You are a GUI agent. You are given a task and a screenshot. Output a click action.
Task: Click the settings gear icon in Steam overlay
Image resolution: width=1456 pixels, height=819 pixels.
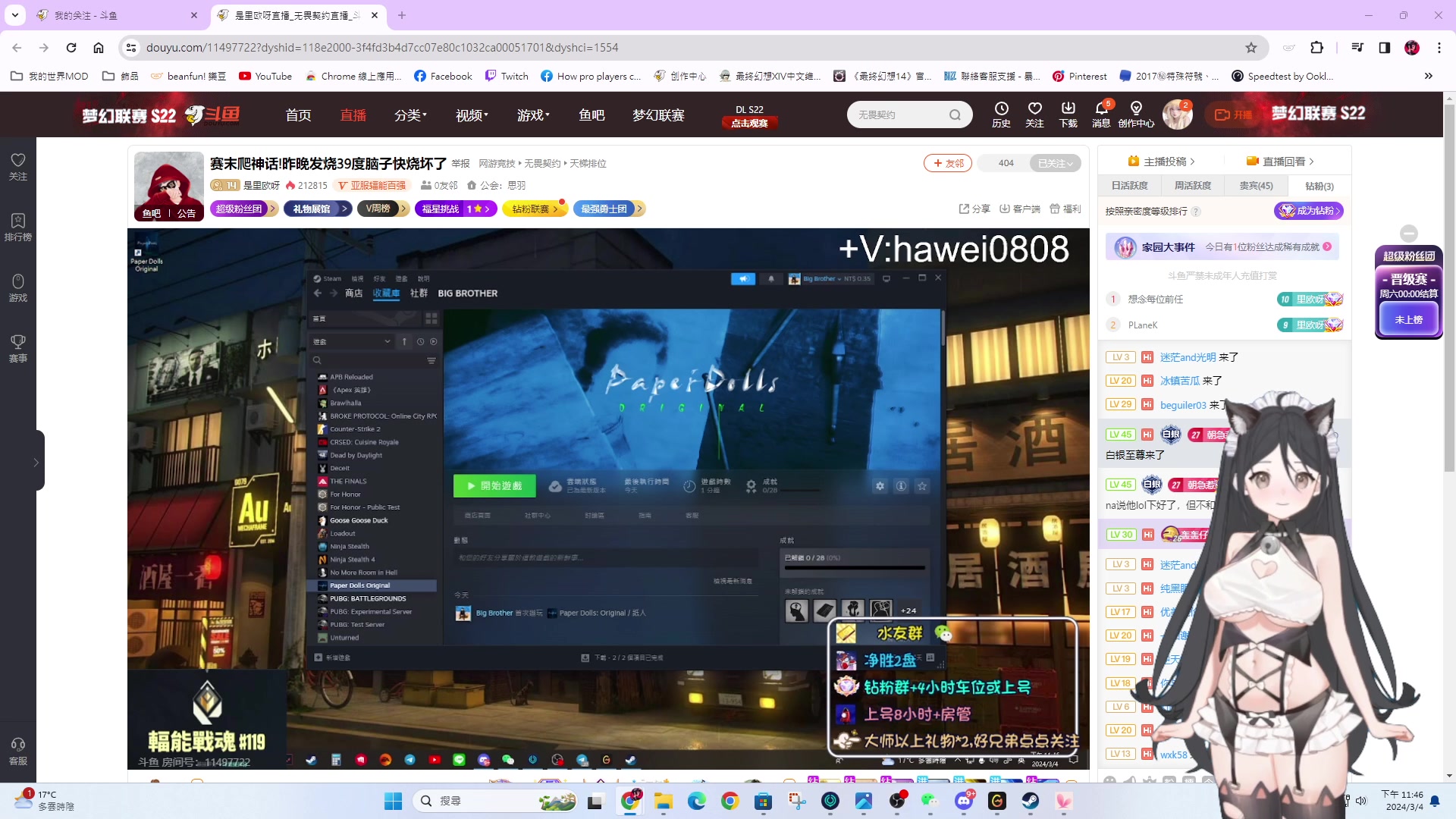tap(880, 485)
